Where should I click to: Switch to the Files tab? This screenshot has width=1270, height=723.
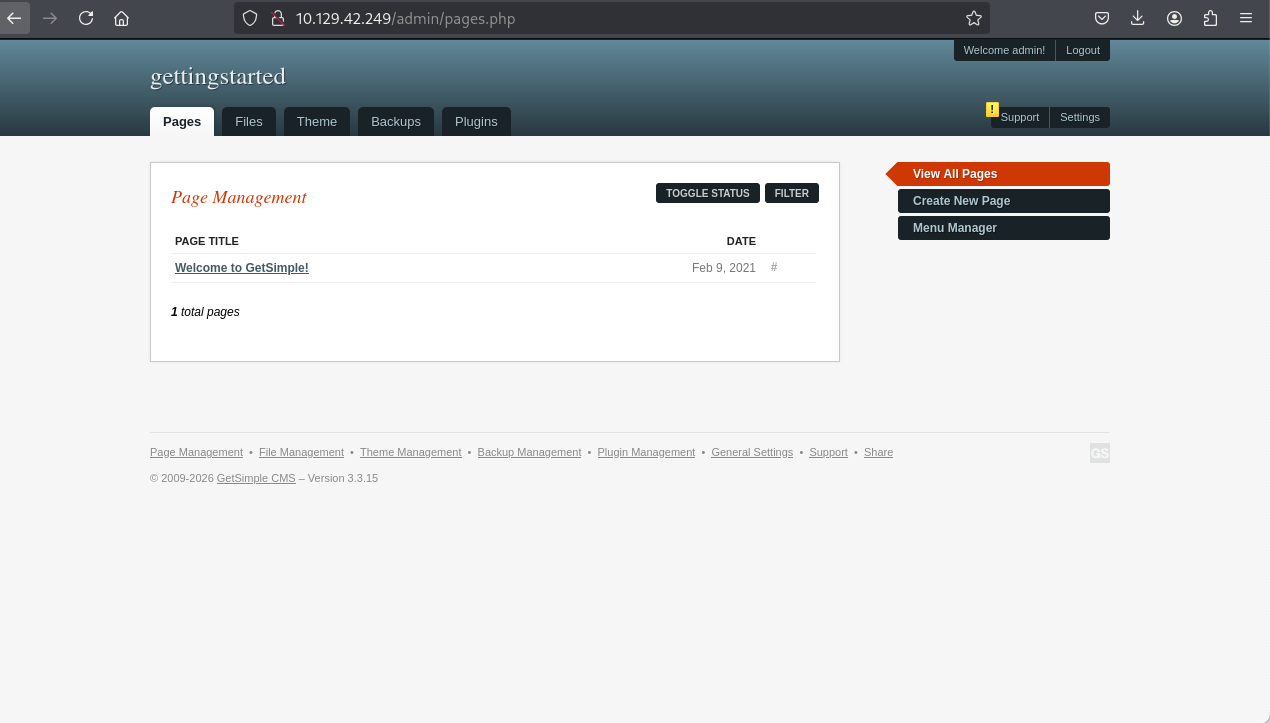248,121
